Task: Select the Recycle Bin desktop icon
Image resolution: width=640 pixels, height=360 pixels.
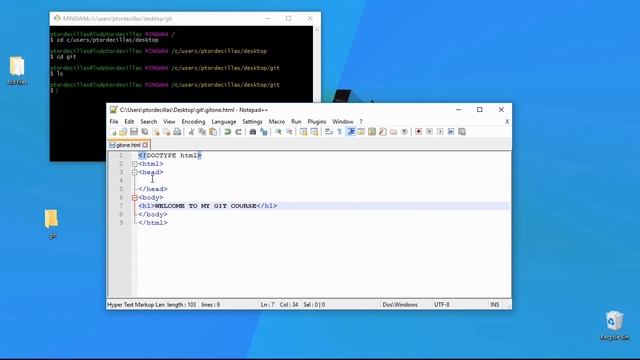Action: pyautogui.click(x=615, y=325)
